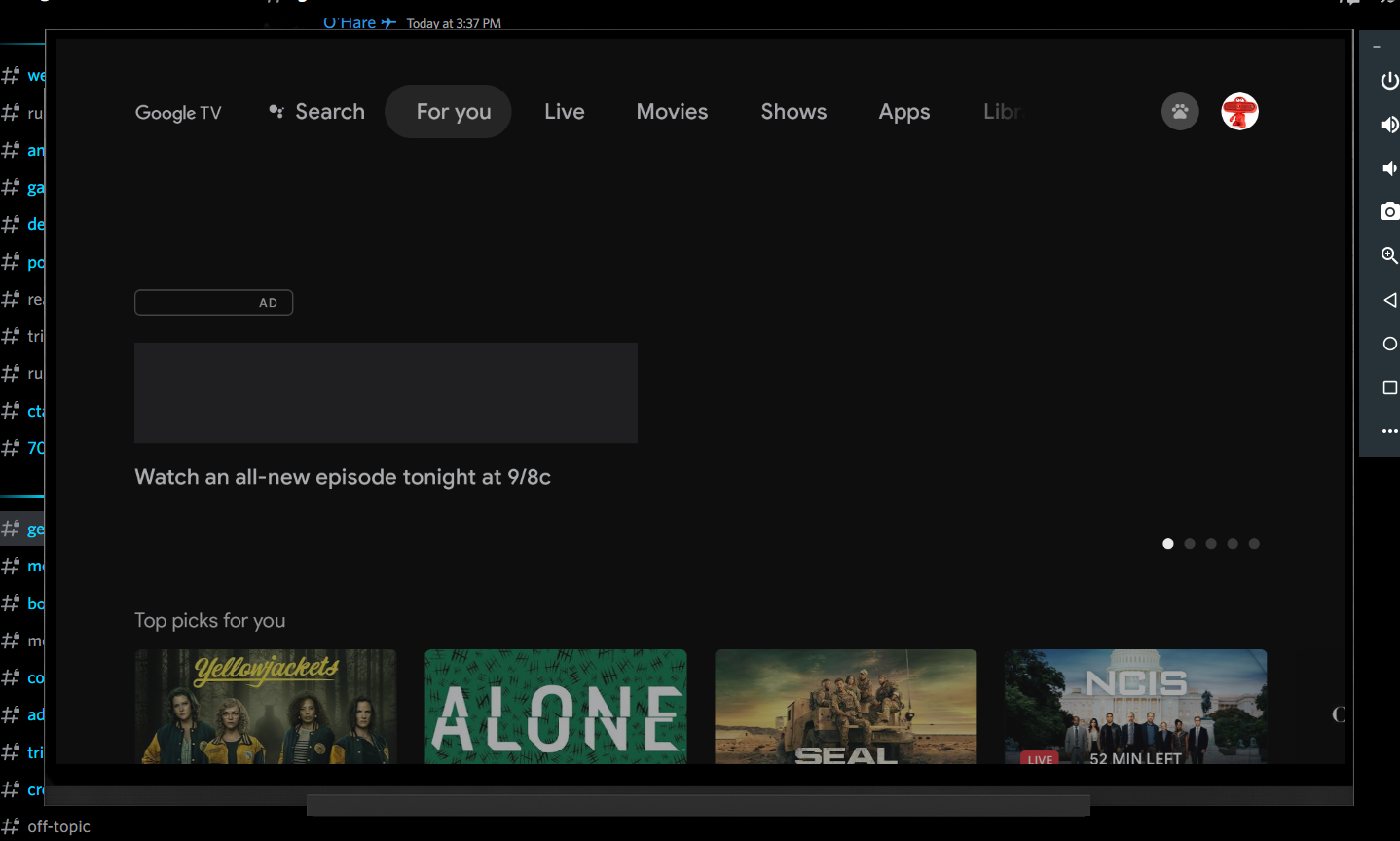Open the Yellowjackets show thumbnail
The width and height of the screenshot is (1400, 841).
point(266,706)
